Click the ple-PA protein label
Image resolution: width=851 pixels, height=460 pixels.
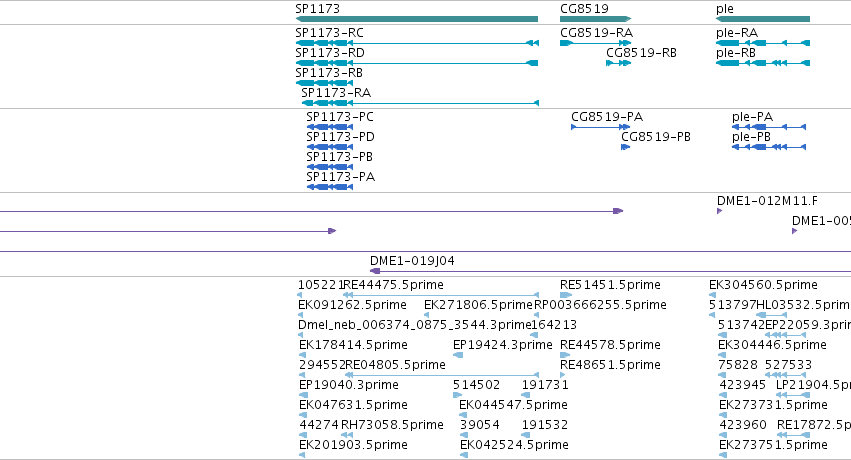pyautogui.click(x=752, y=117)
